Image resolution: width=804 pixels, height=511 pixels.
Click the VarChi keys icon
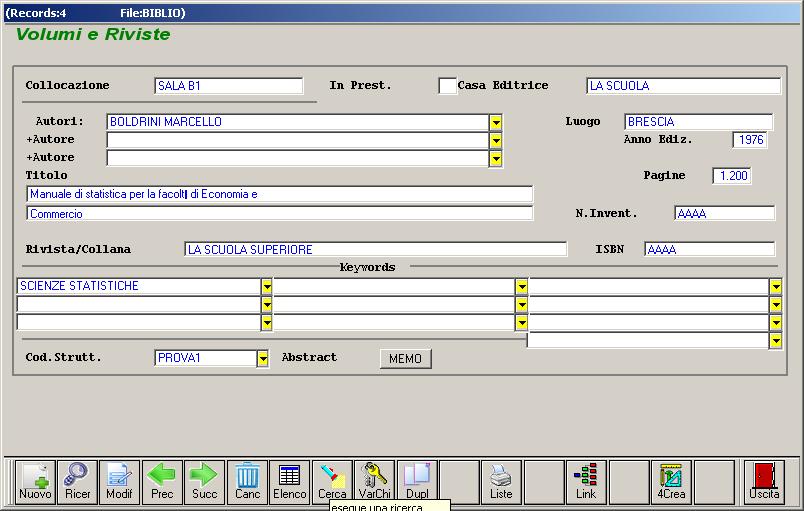click(374, 482)
